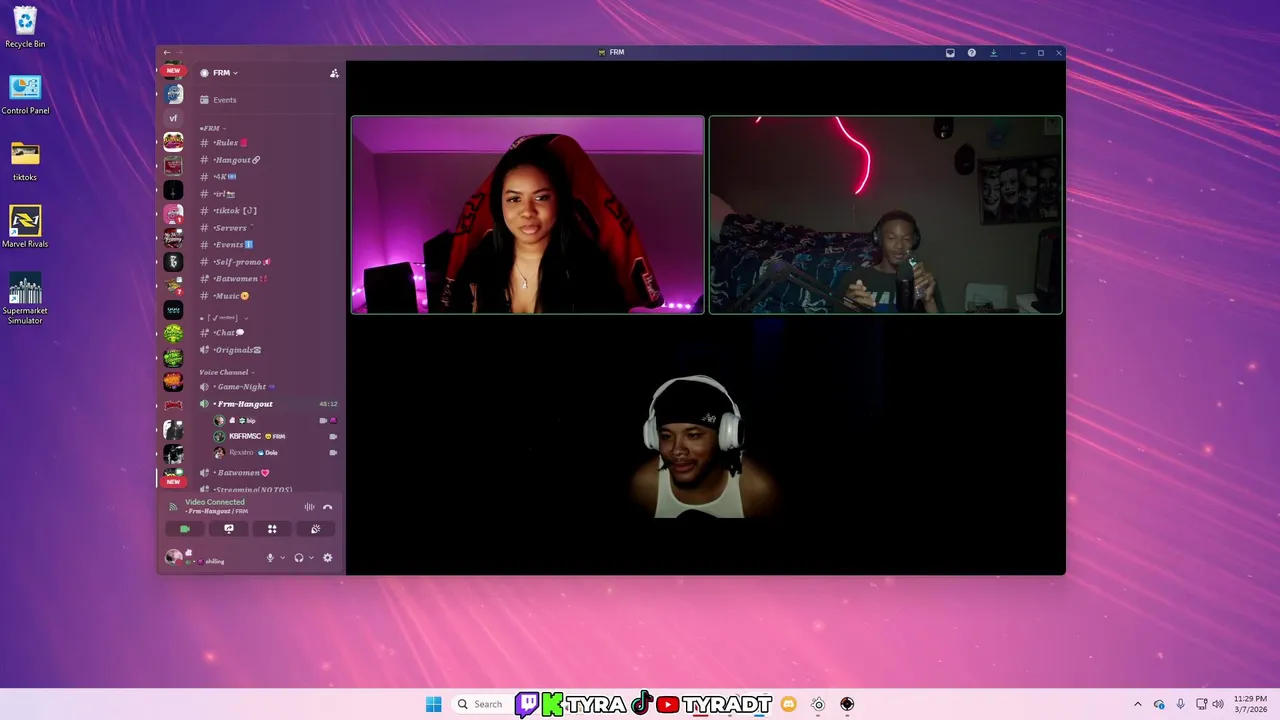Screen dimensions: 1280x720
Task: Start screen sharing in Discord voice panel
Action: pos(229,529)
